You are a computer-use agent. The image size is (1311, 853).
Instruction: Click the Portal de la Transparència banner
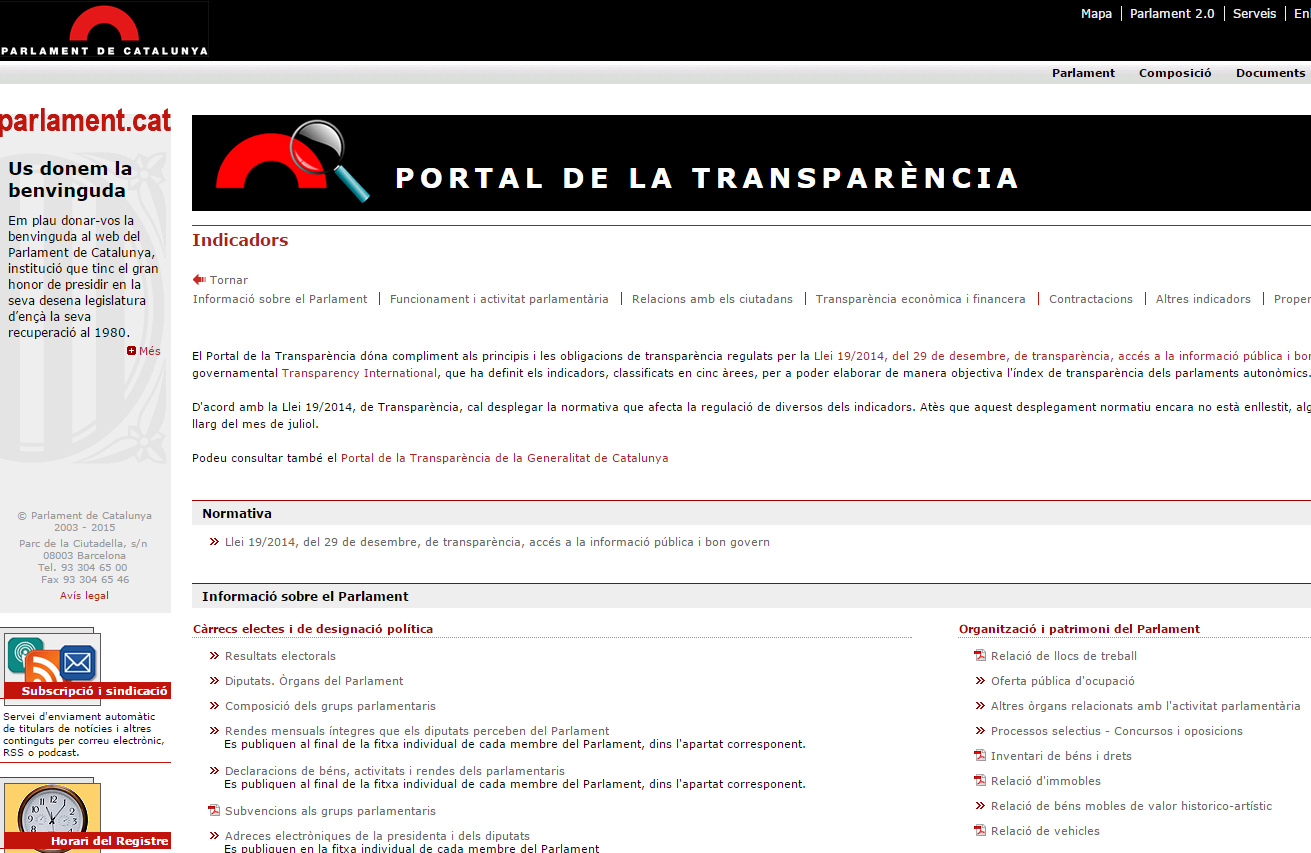click(x=750, y=163)
